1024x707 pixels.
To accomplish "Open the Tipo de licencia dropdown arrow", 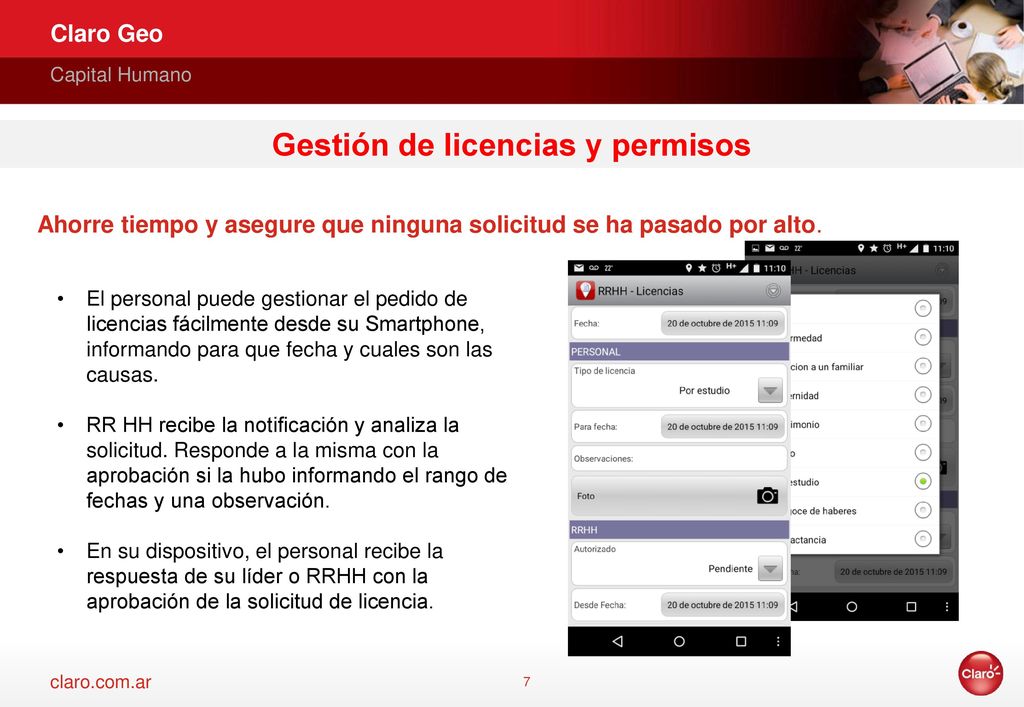I will pyautogui.click(x=770, y=390).
